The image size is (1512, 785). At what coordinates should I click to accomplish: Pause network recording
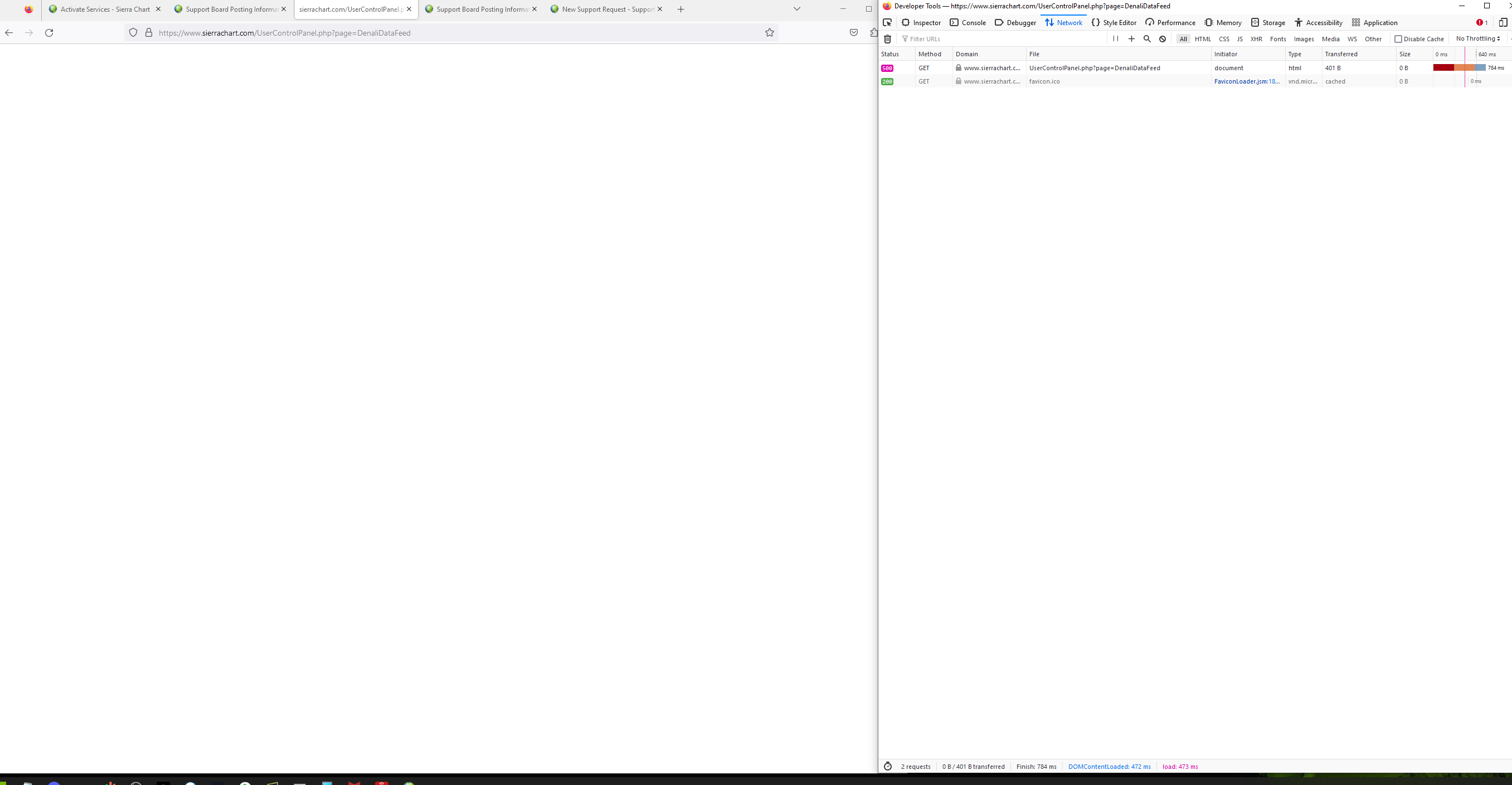(1116, 39)
